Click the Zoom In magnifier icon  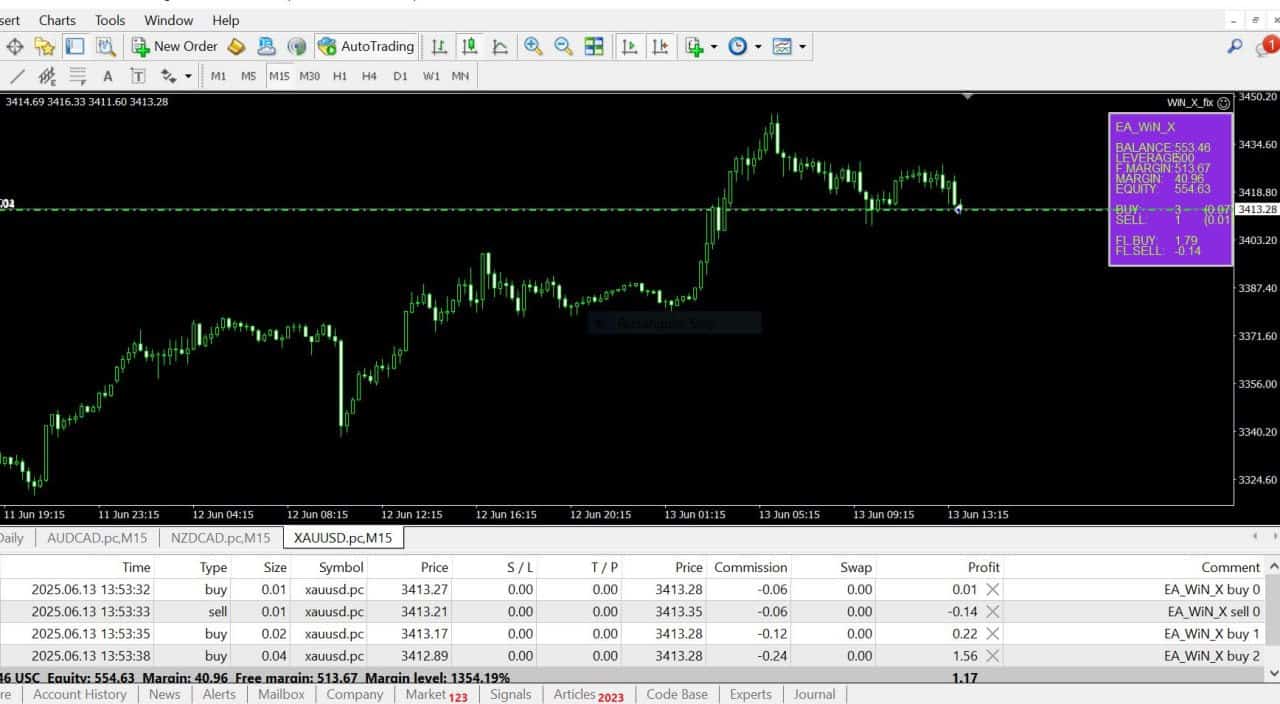coord(533,46)
